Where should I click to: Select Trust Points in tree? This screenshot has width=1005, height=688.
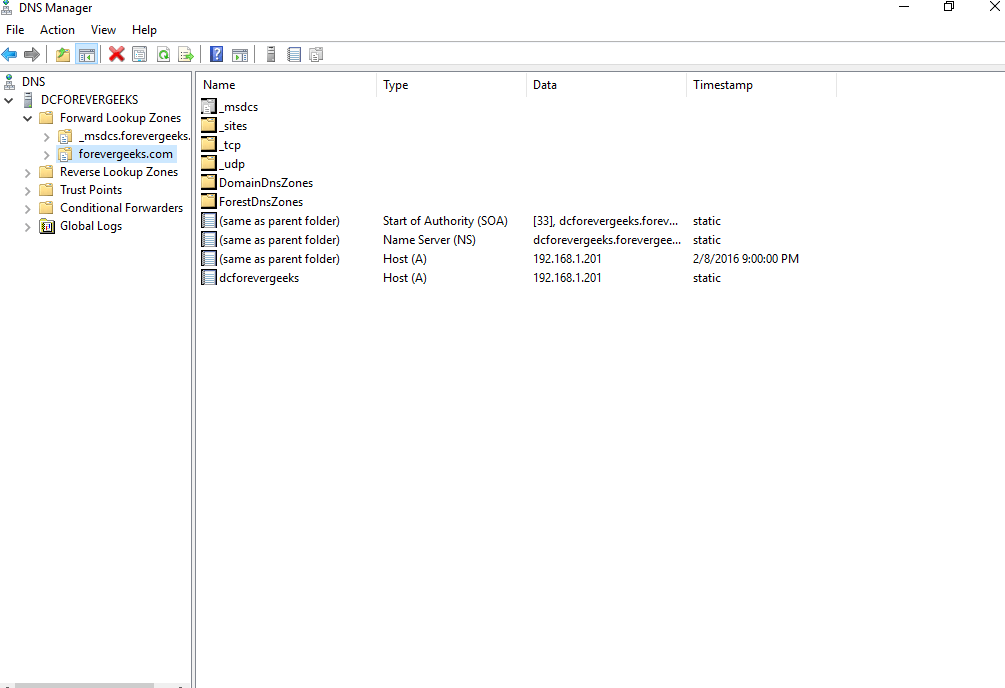coord(91,190)
